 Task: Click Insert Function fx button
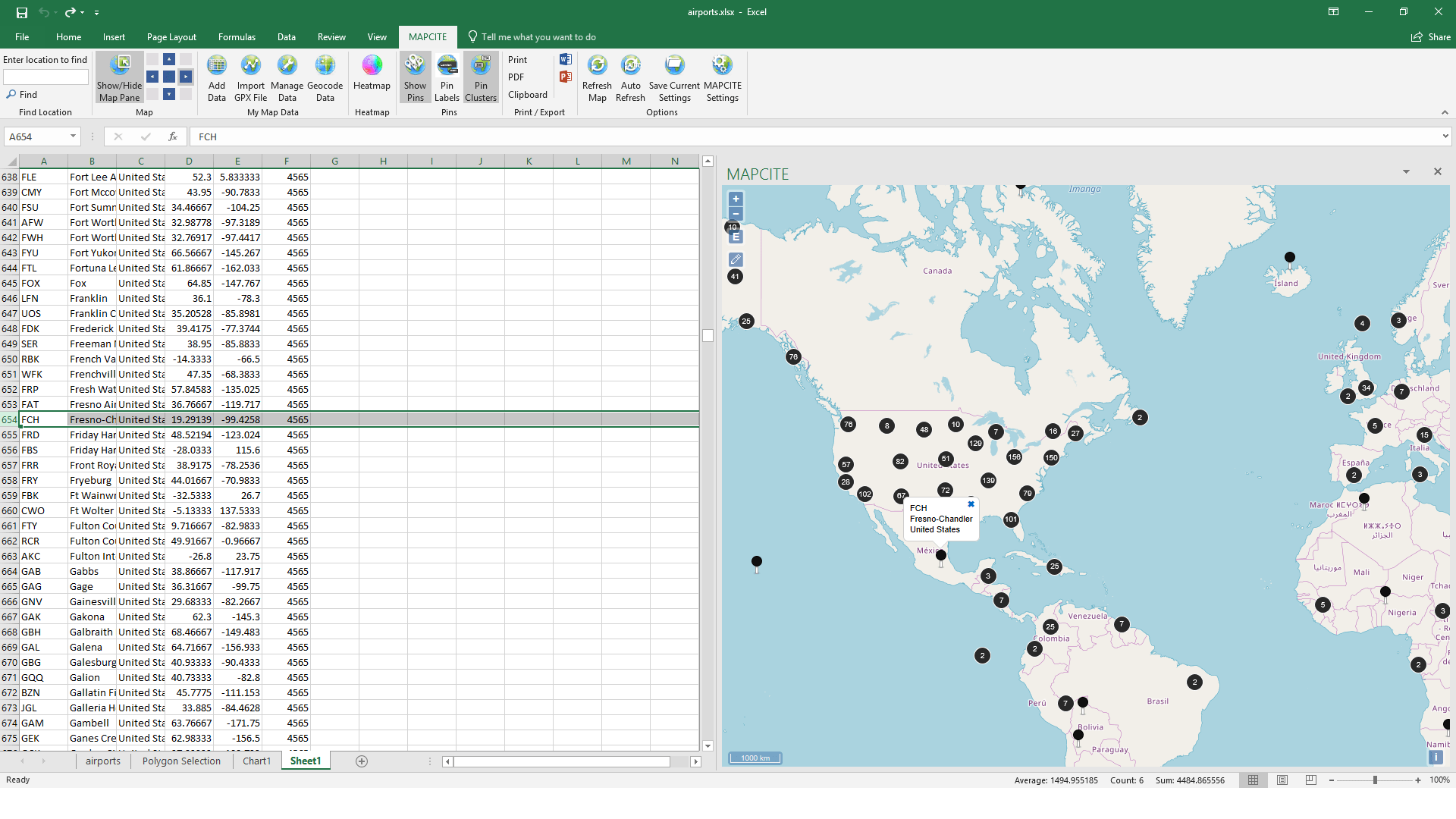[x=173, y=136]
